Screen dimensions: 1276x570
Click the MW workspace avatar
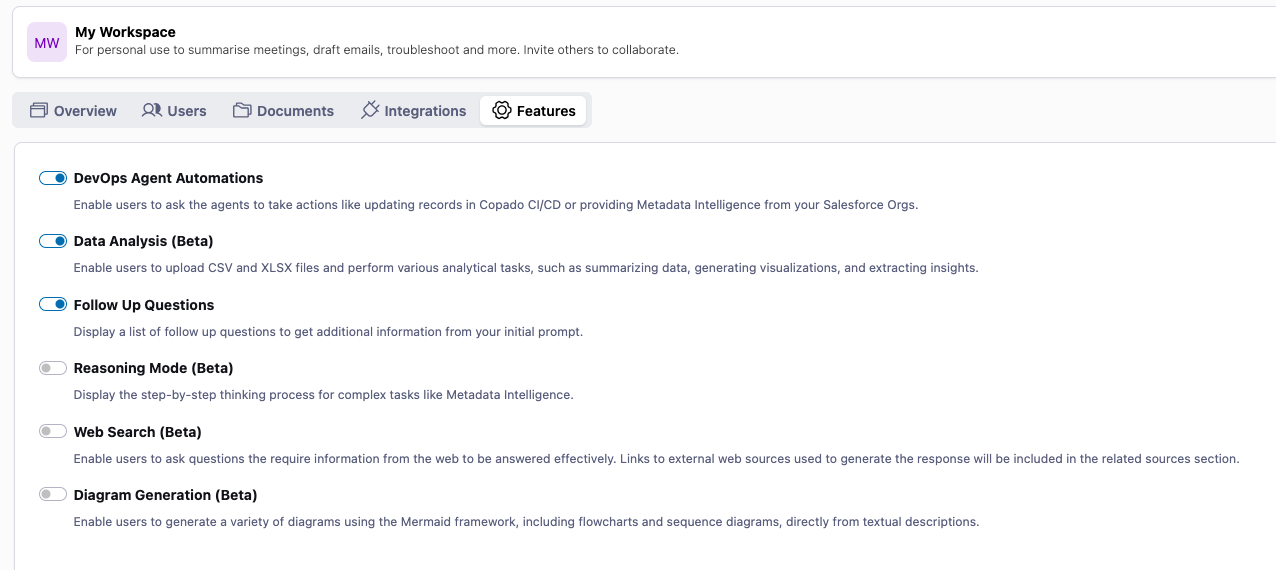[47, 42]
